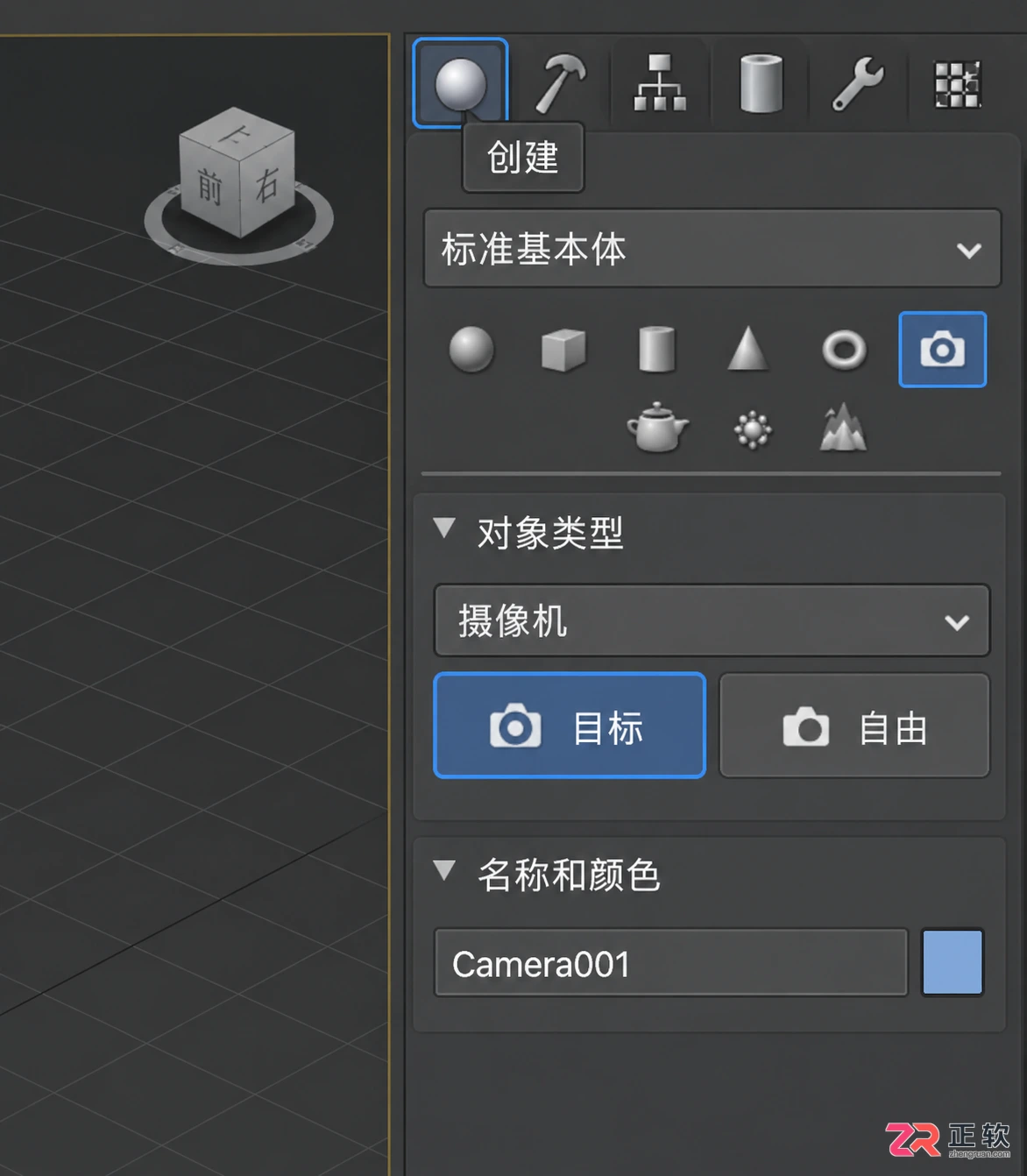Screen dimensions: 1027x1176
Task: Select the Cameras category icon
Action: coord(942,350)
